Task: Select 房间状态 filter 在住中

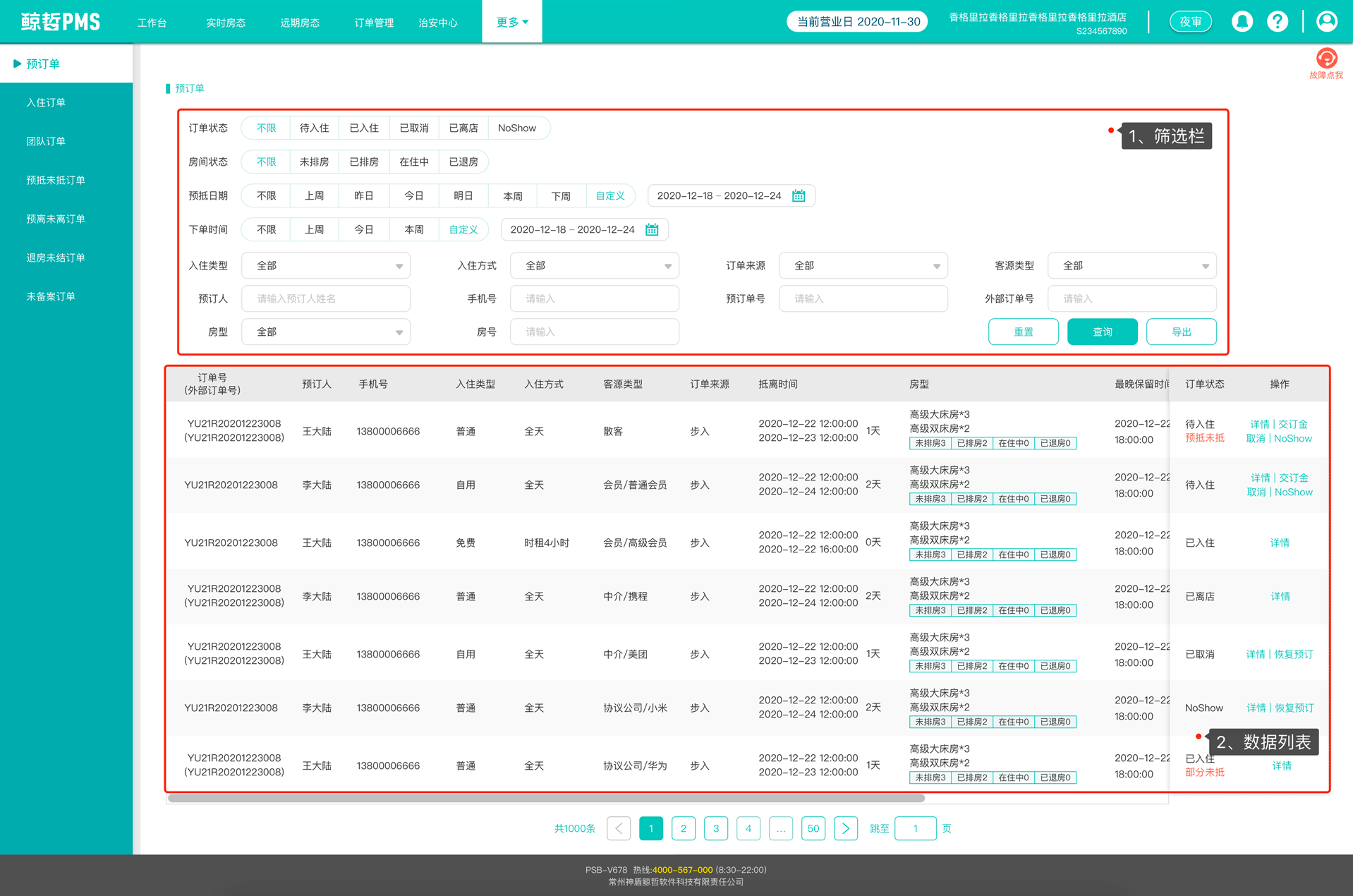Action: coord(413,162)
